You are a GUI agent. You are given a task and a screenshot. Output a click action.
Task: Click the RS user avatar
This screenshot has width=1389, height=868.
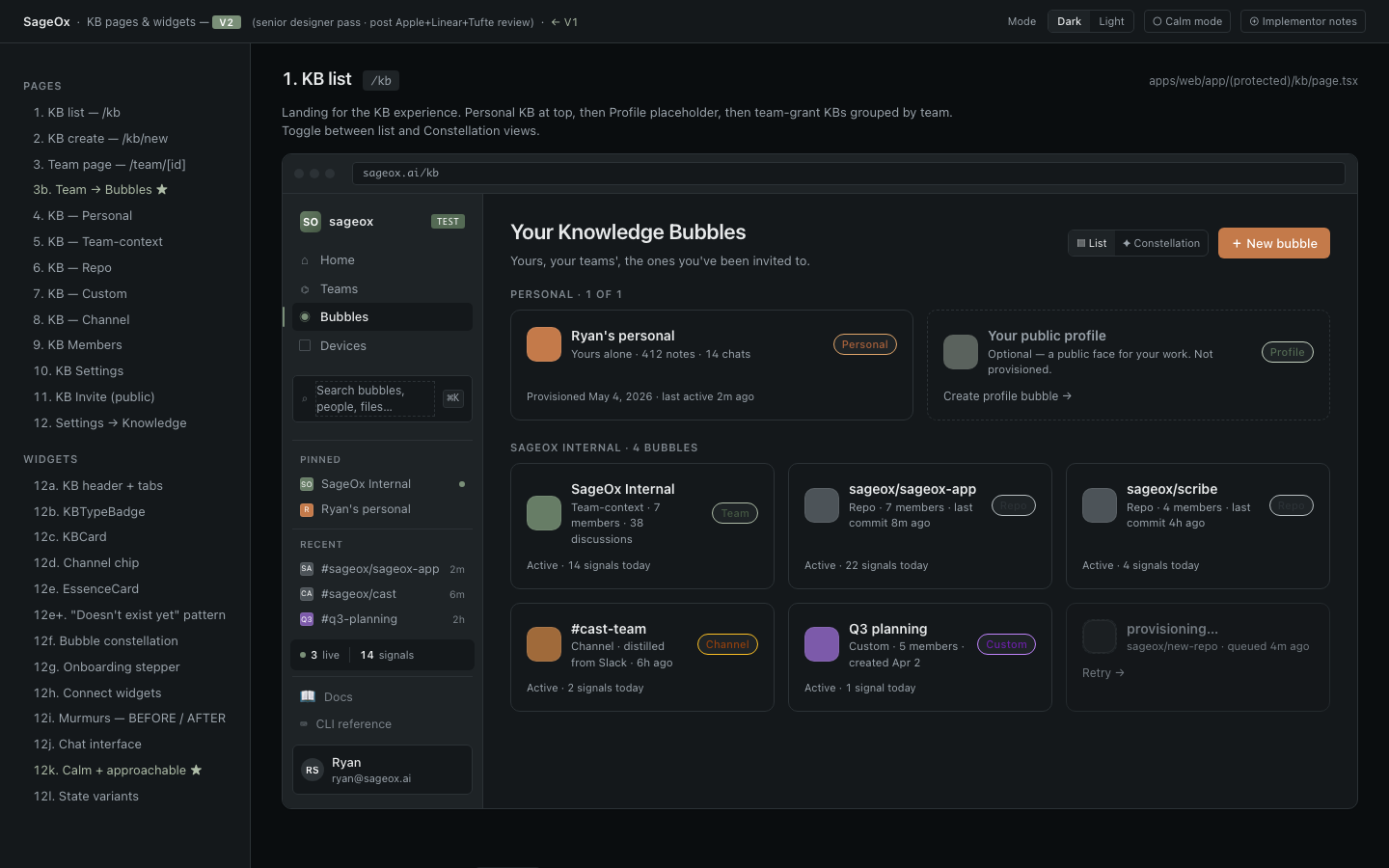pyautogui.click(x=313, y=770)
